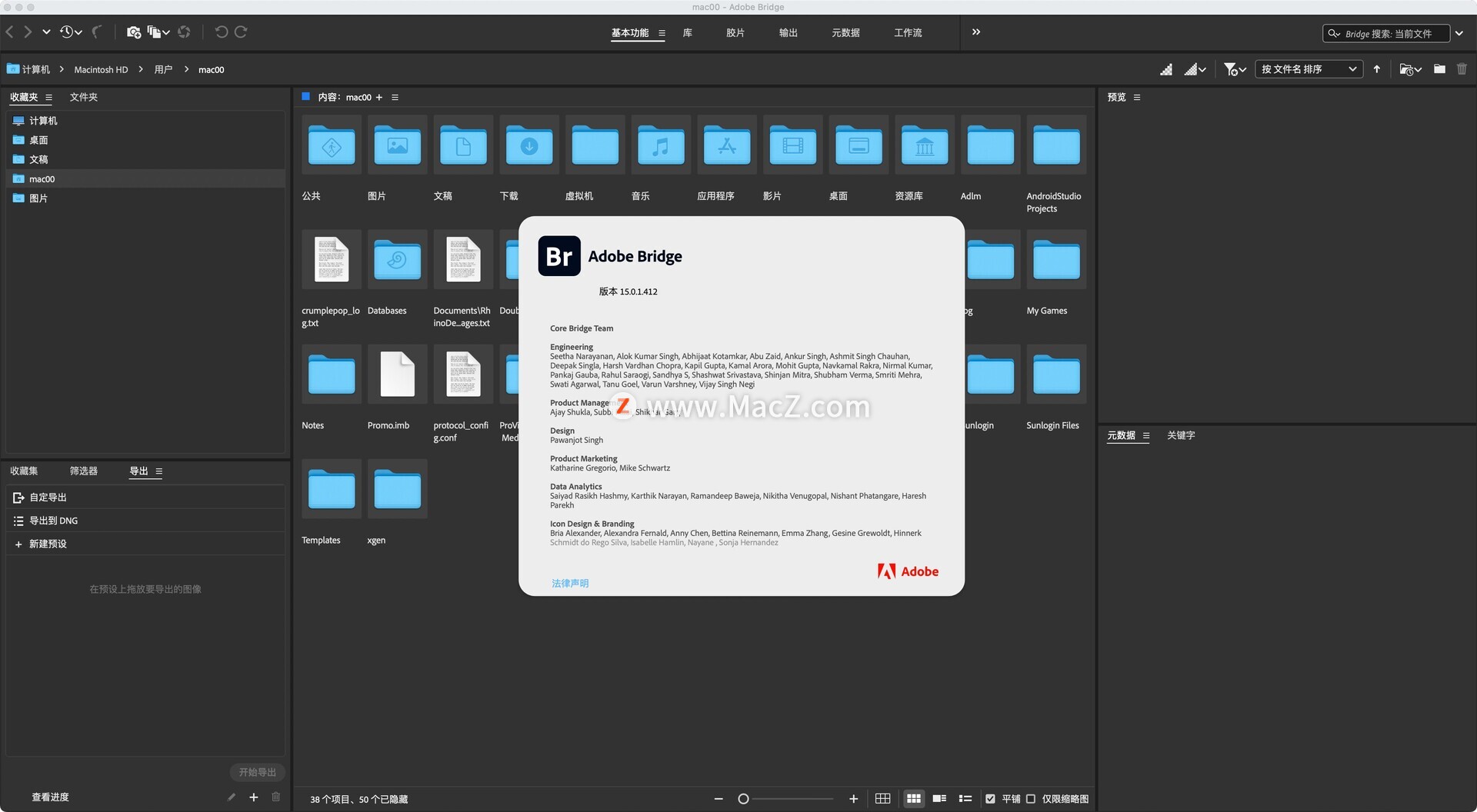Image resolution: width=1477 pixels, height=812 pixels.
Task: Open the 关键字 panel tab
Action: click(1181, 436)
